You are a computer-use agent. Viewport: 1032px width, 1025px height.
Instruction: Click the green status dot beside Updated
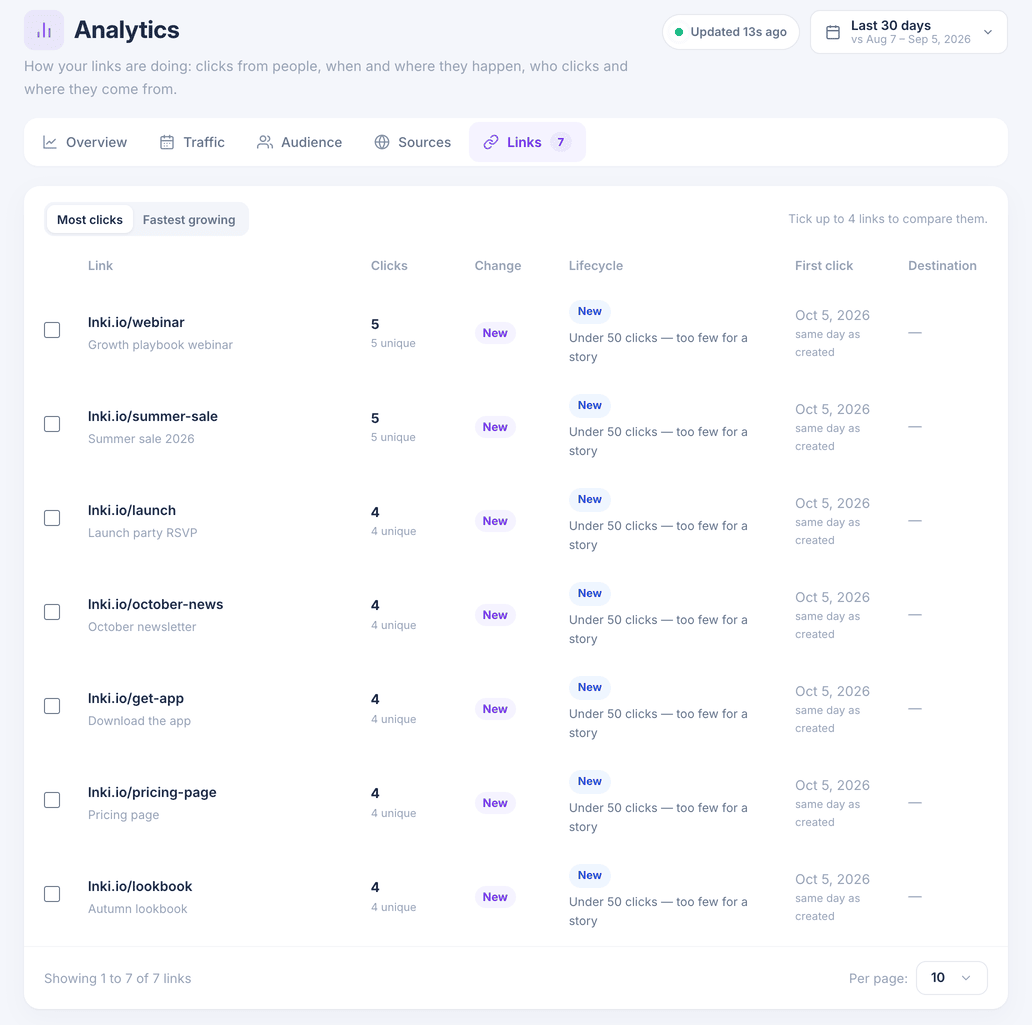coord(679,32)
